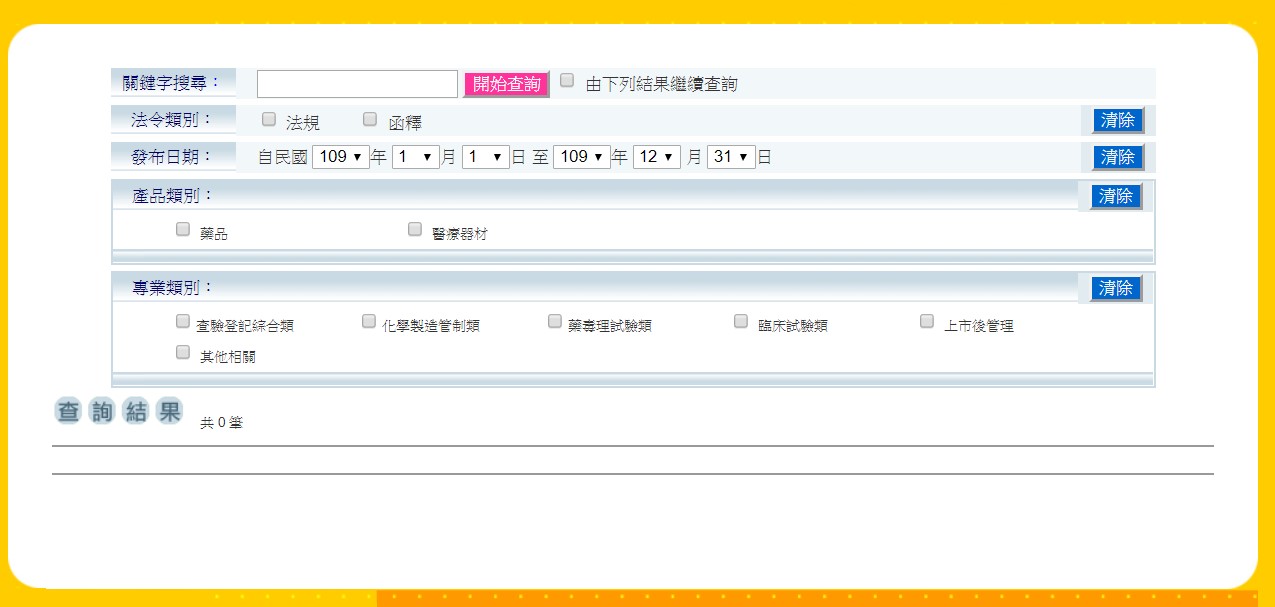Toggle the 上市後管理 checkbox
1275x607 pixels.
(x=927, y=321)
